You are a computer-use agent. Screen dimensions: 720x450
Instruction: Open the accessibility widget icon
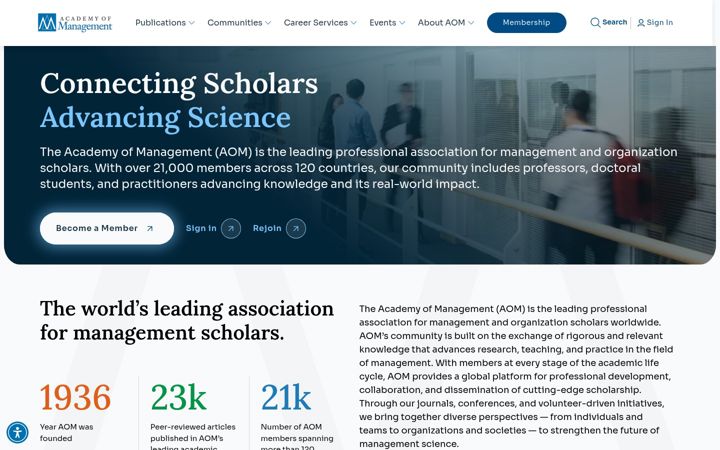(17, 433)
